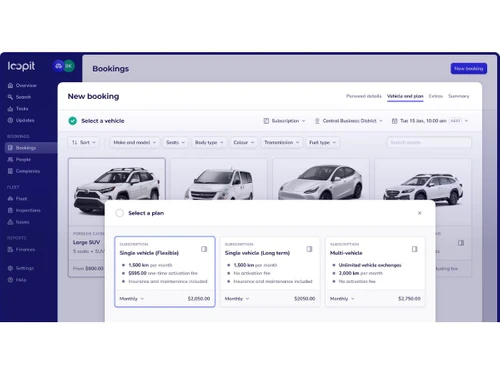The height and width of the screenshot is (375, 500).
Task: Select the Multi-vehicle plan card
Action: pos(375,271)
